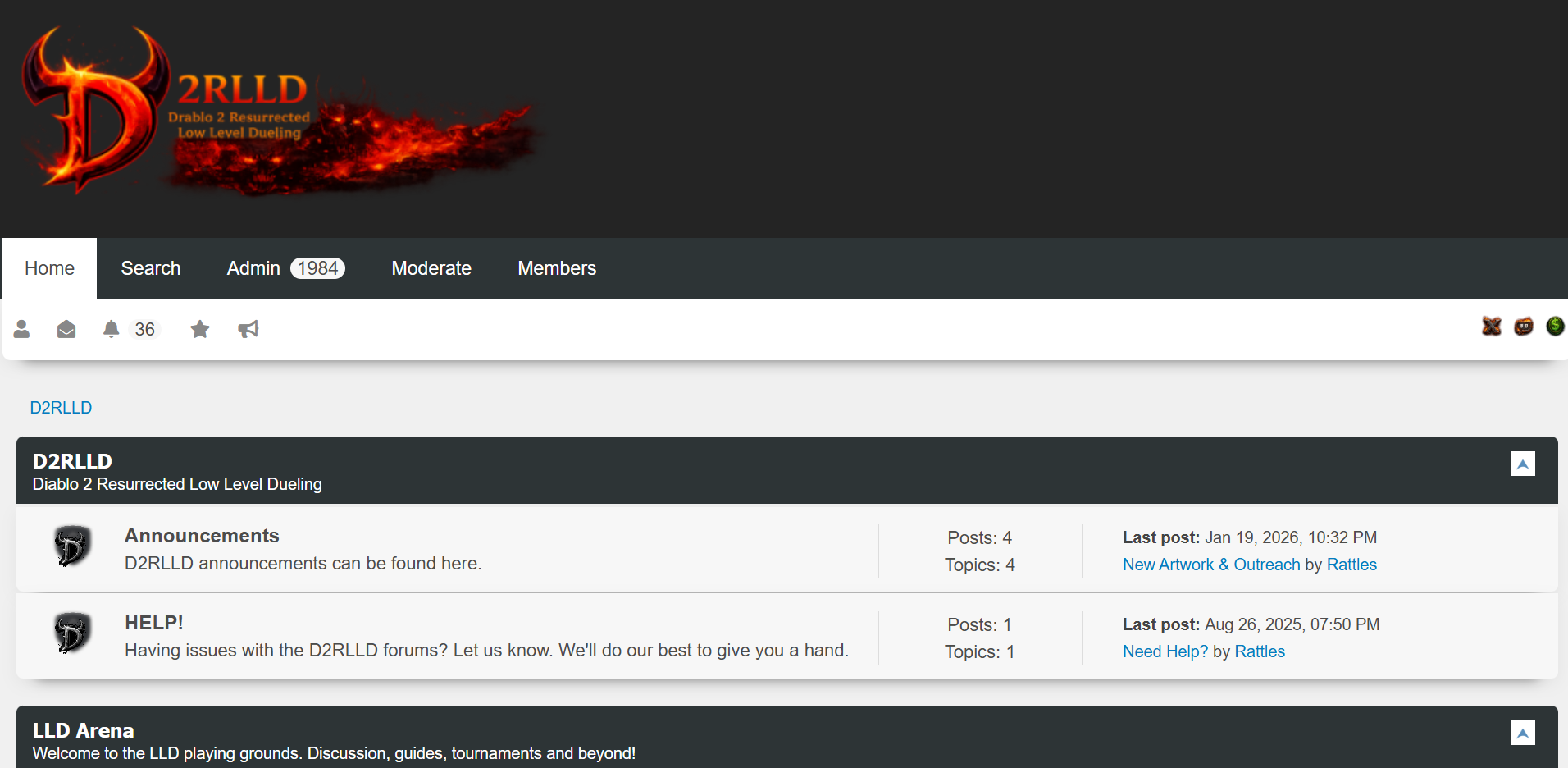
Task: Open the notification count badge 36
Action: click(x=144, y=329)
